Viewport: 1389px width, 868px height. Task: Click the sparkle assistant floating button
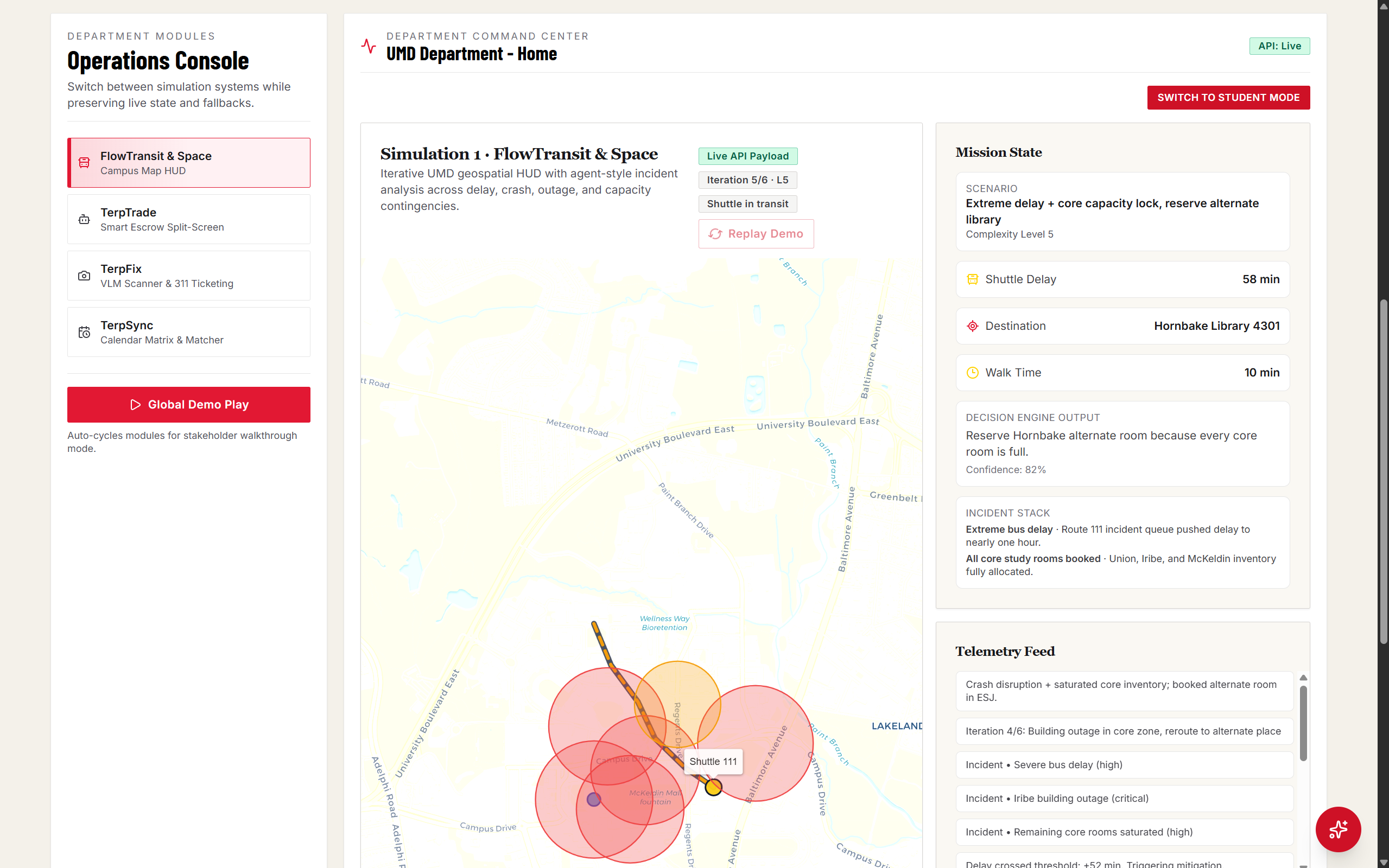click(1337, 829)
